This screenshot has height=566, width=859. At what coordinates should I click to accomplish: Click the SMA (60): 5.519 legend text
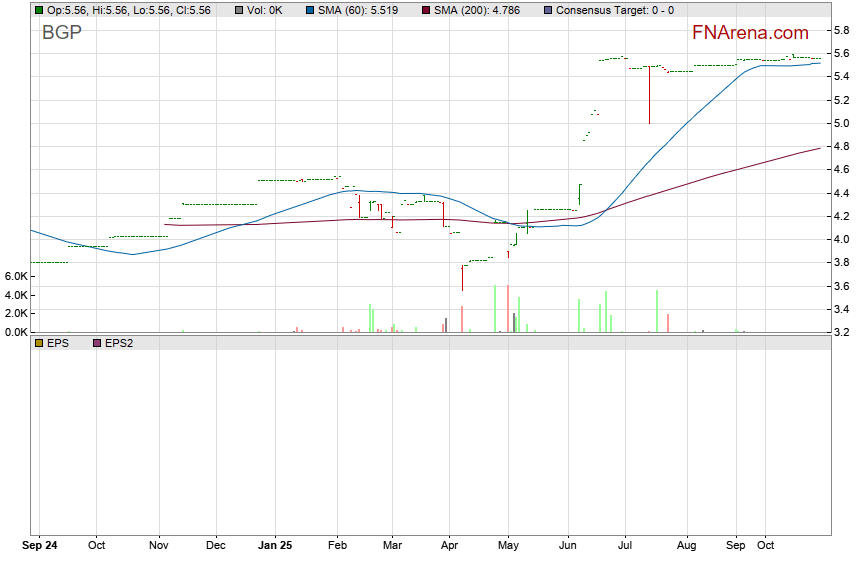[359, 10]
